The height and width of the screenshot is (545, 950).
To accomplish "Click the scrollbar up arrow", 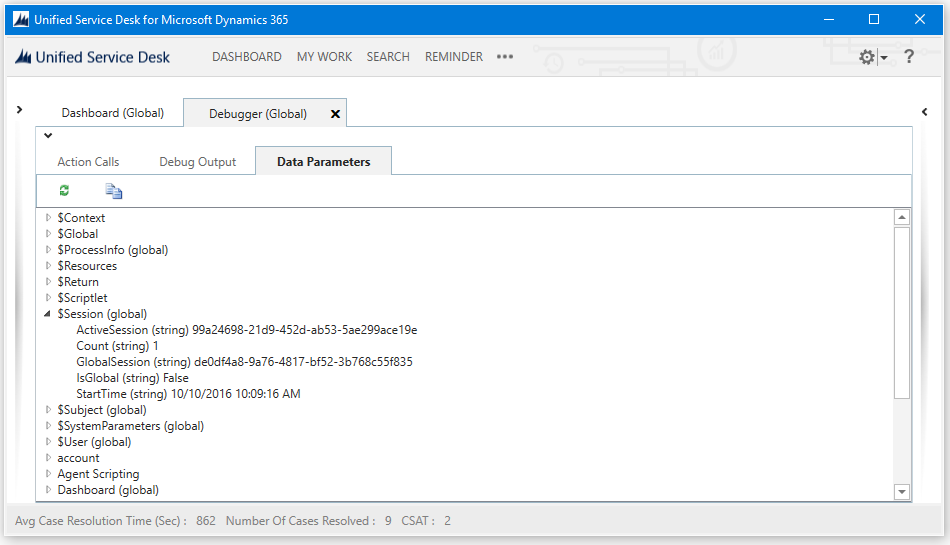I will [x=902, y=217].
